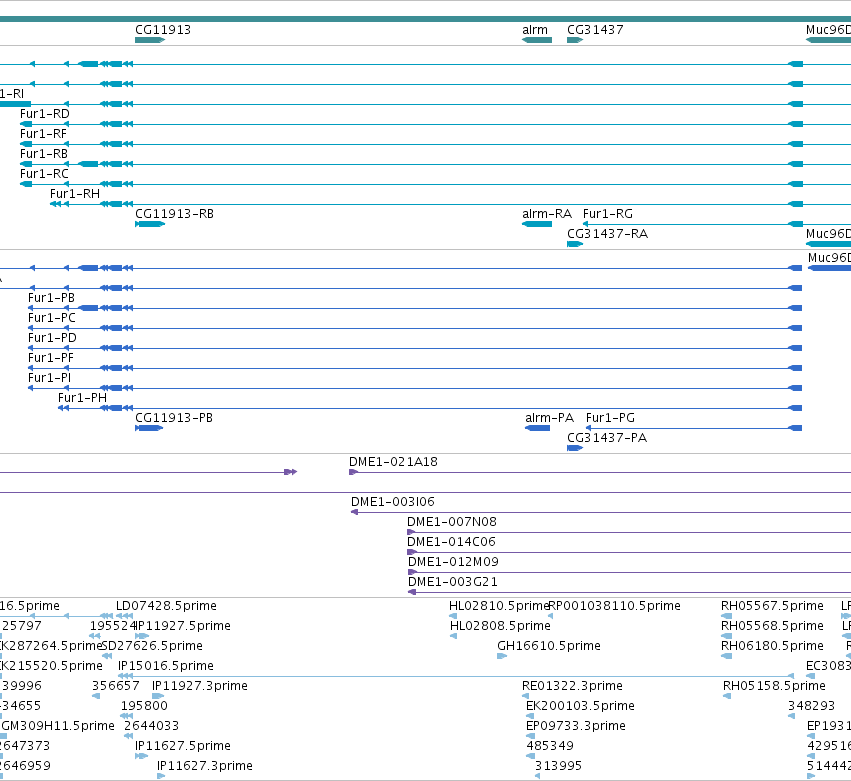Select feature 485349
Image resolution: width=851 pixels, height=781 pixels.
tap(550, 747)
